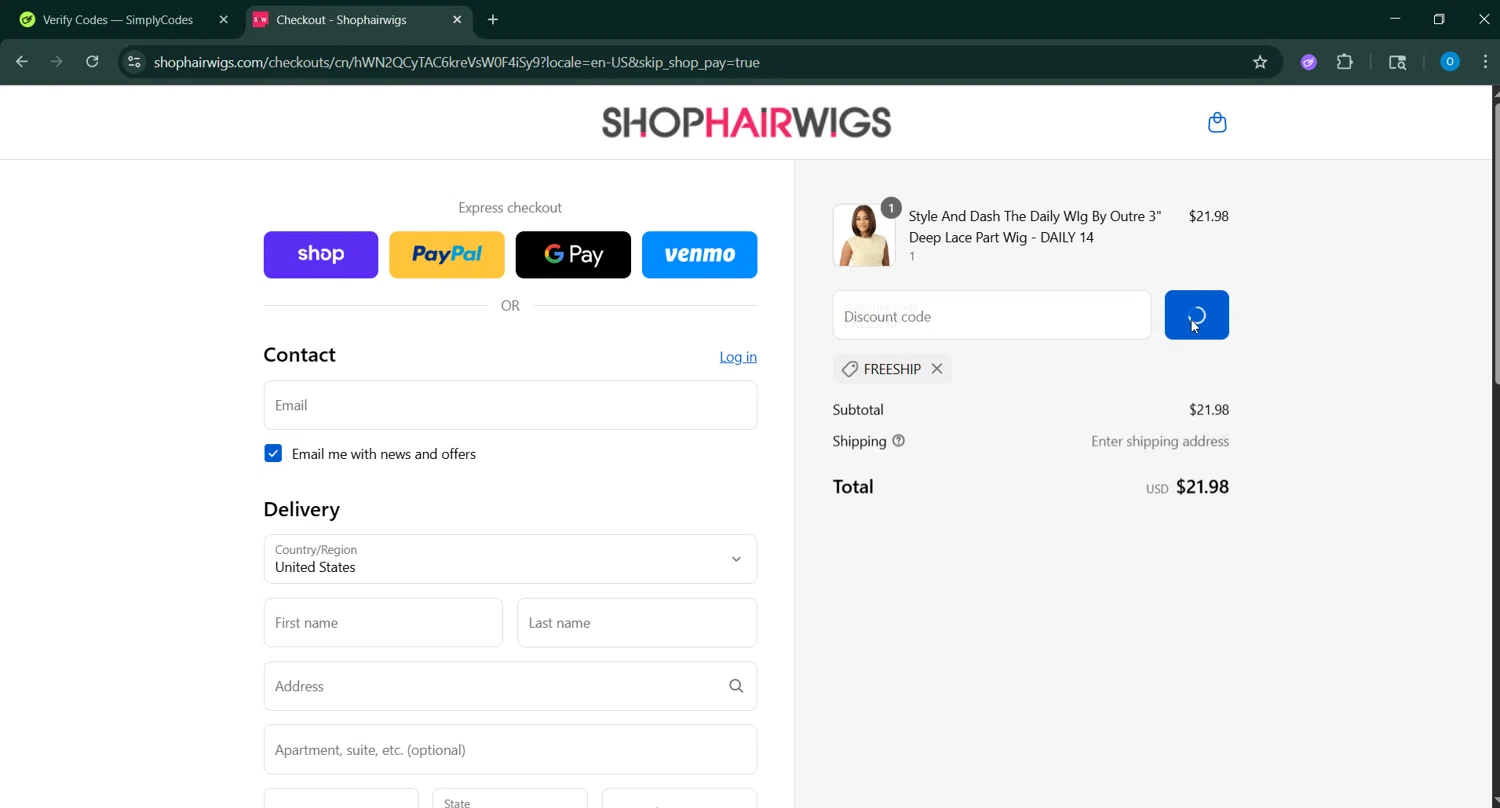Remove the FREESHIP discount code
Image resolution: width=1500 pixels, height=808 pixels.
(x=937, y=369)
